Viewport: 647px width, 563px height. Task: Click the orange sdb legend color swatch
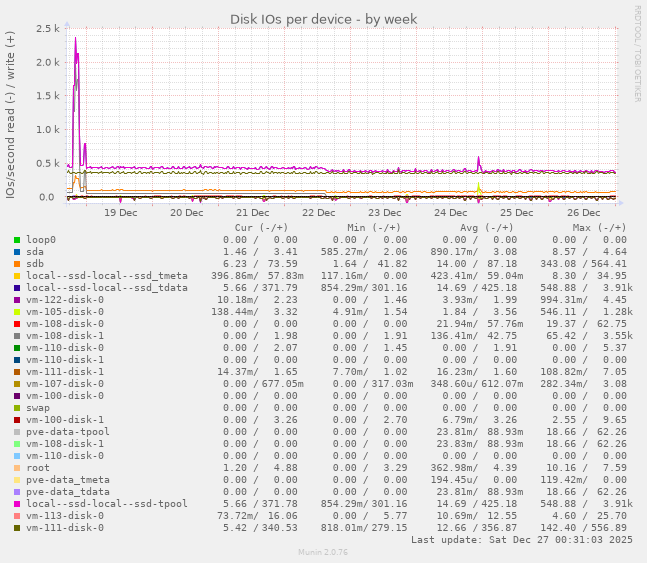[x=17, y=264]
